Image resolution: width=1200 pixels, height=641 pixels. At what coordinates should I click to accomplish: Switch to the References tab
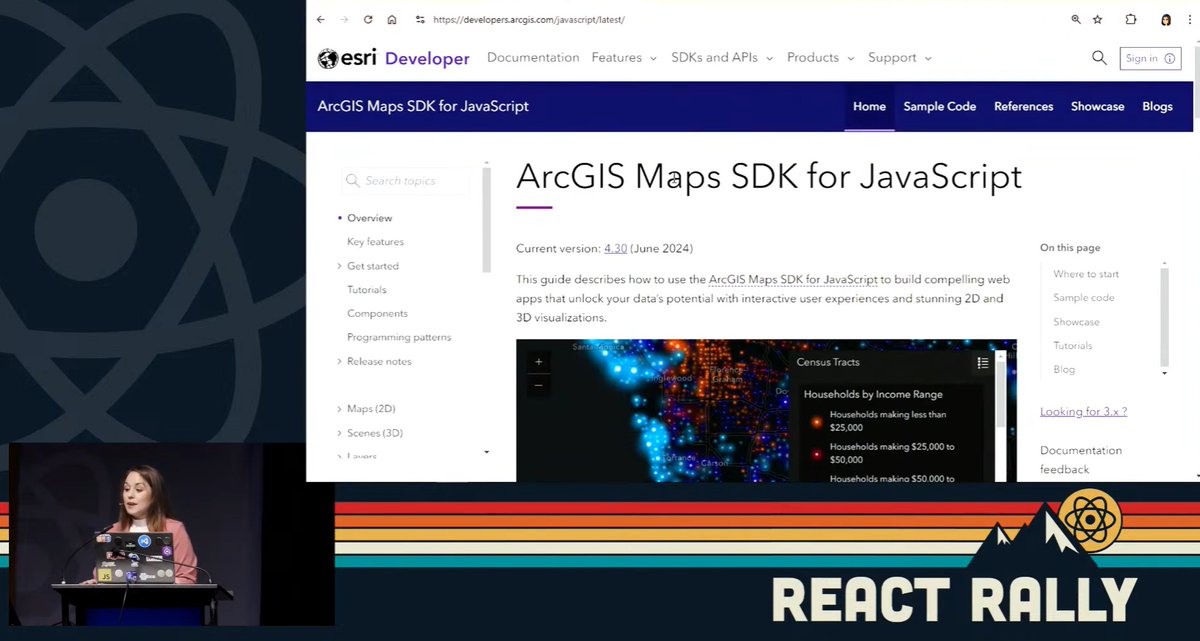point(1023,106)
